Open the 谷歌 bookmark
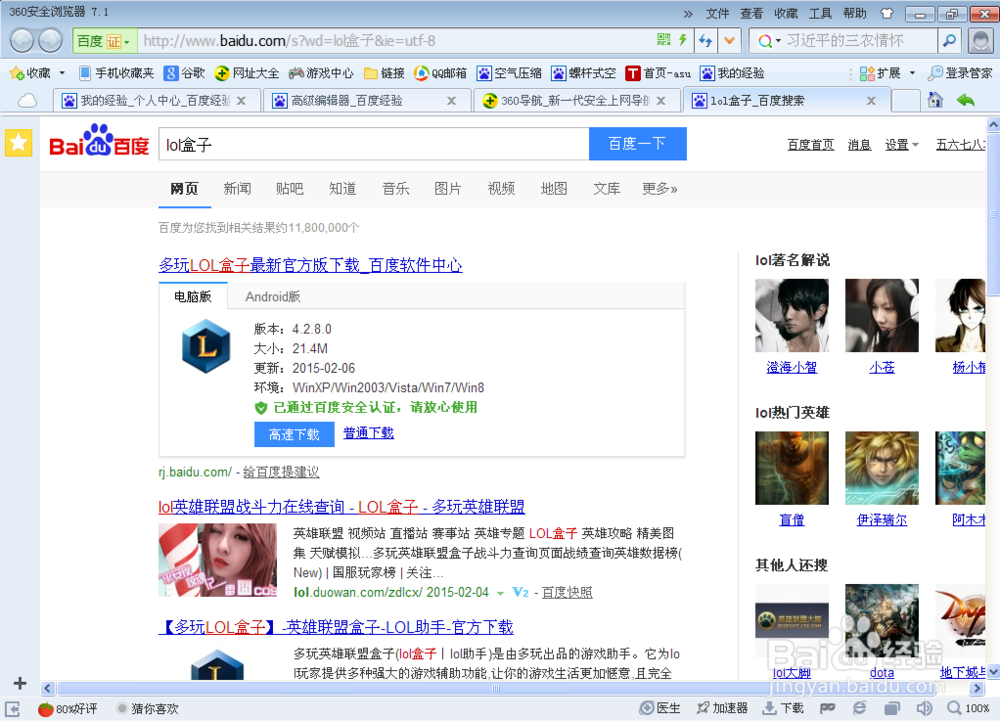Viewport: 1000px width, 721px height. pyautogui.click(x=184, y=73)
